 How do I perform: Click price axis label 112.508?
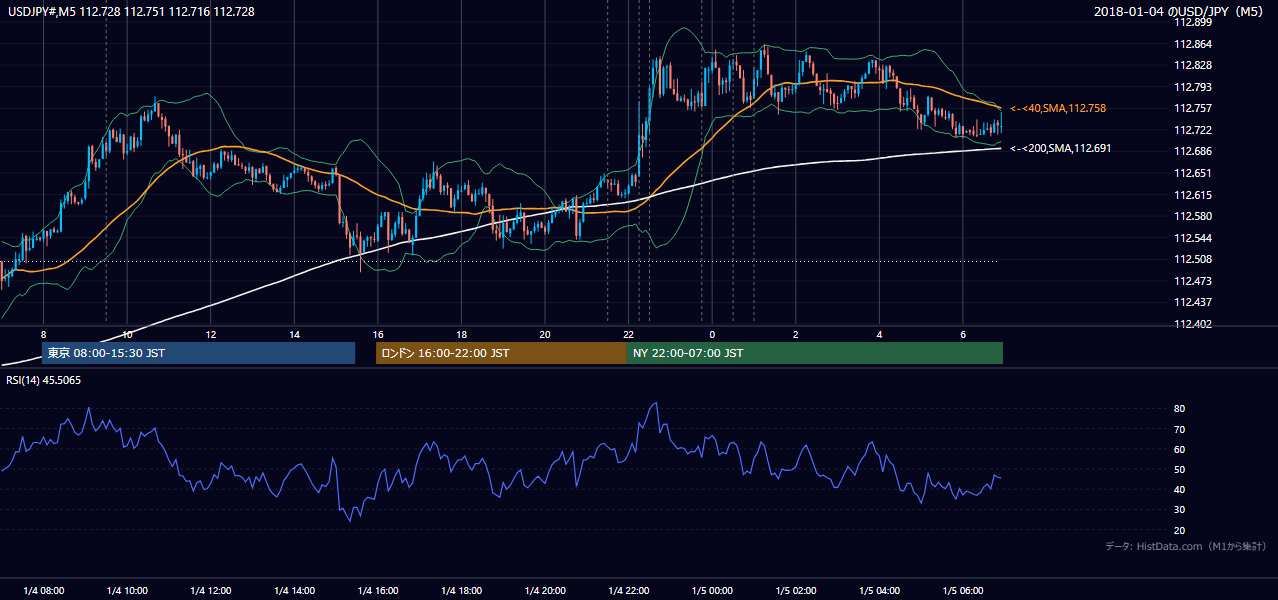1192,259
